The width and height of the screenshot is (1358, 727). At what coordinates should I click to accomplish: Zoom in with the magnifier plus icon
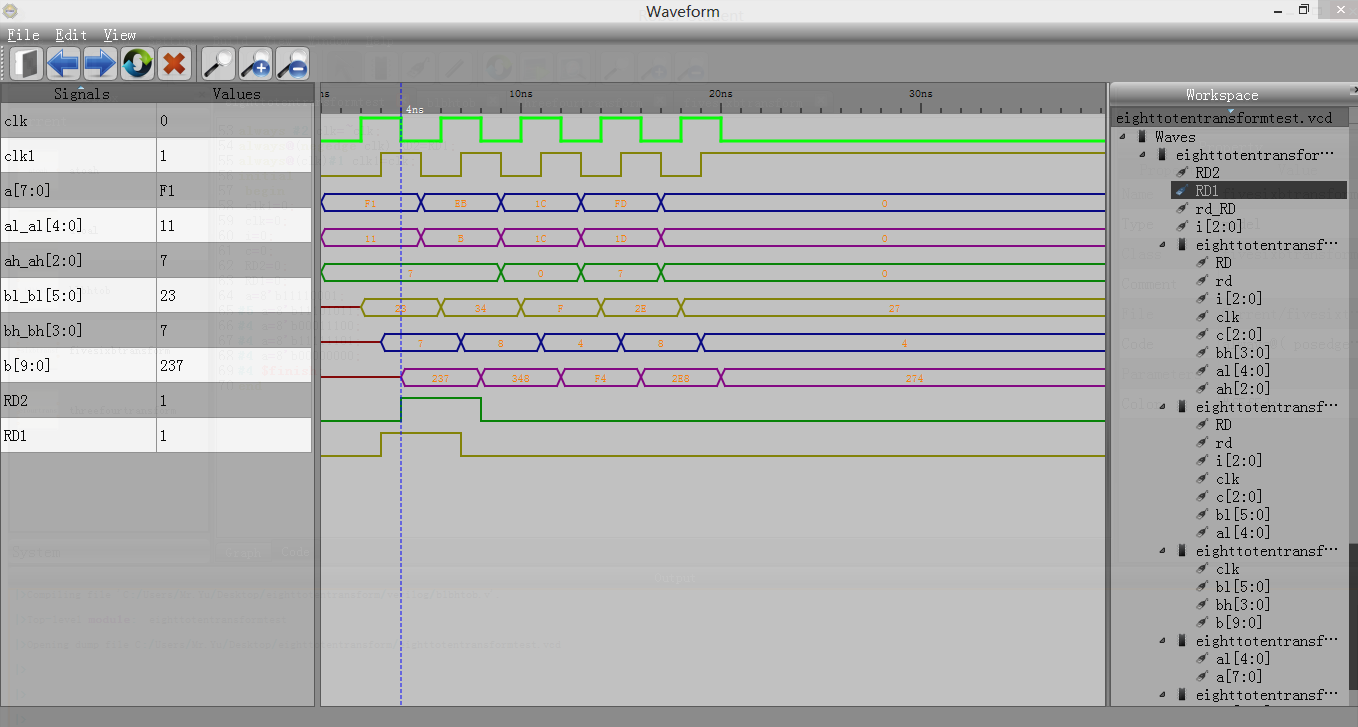[x=255, y=64]
